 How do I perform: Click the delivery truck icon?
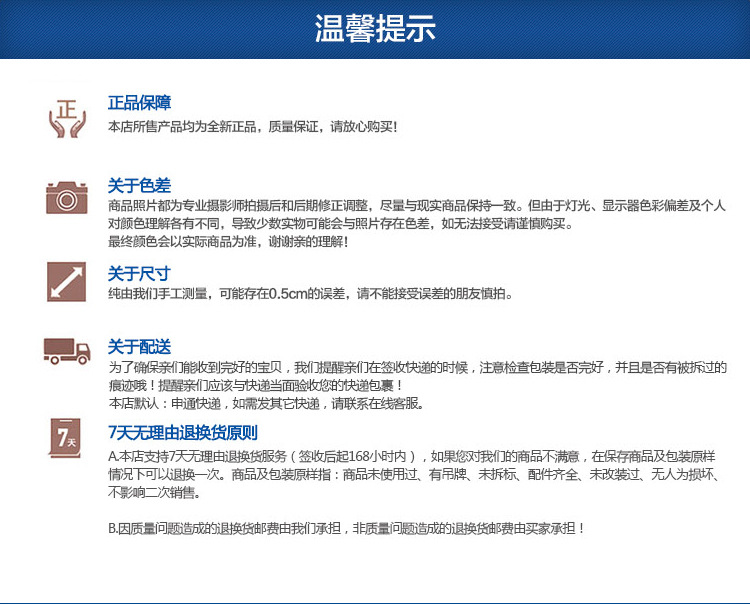pyautogui.click(x=68, y=351)
